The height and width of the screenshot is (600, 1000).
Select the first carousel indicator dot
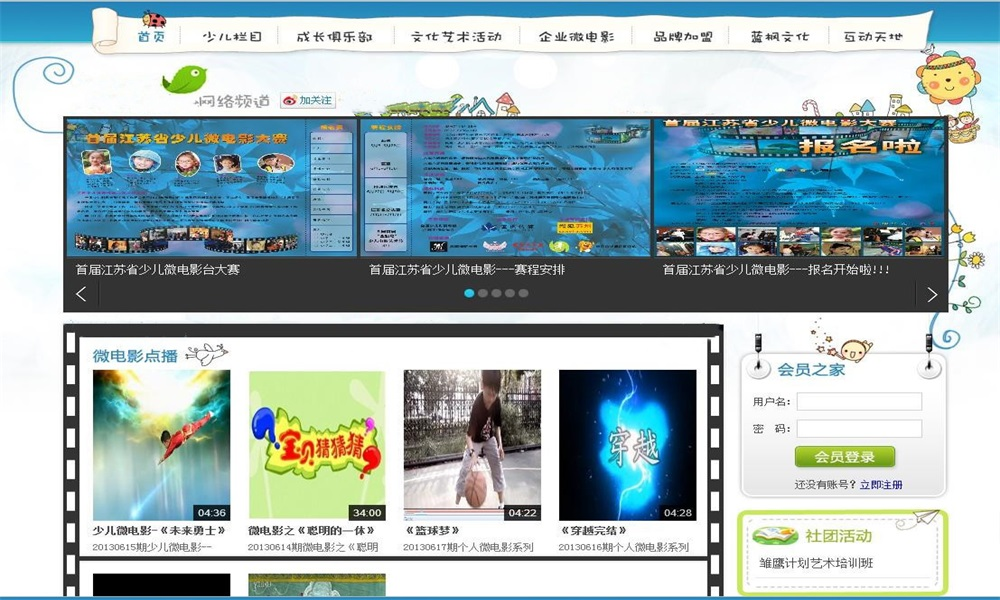tap(468, 293)
